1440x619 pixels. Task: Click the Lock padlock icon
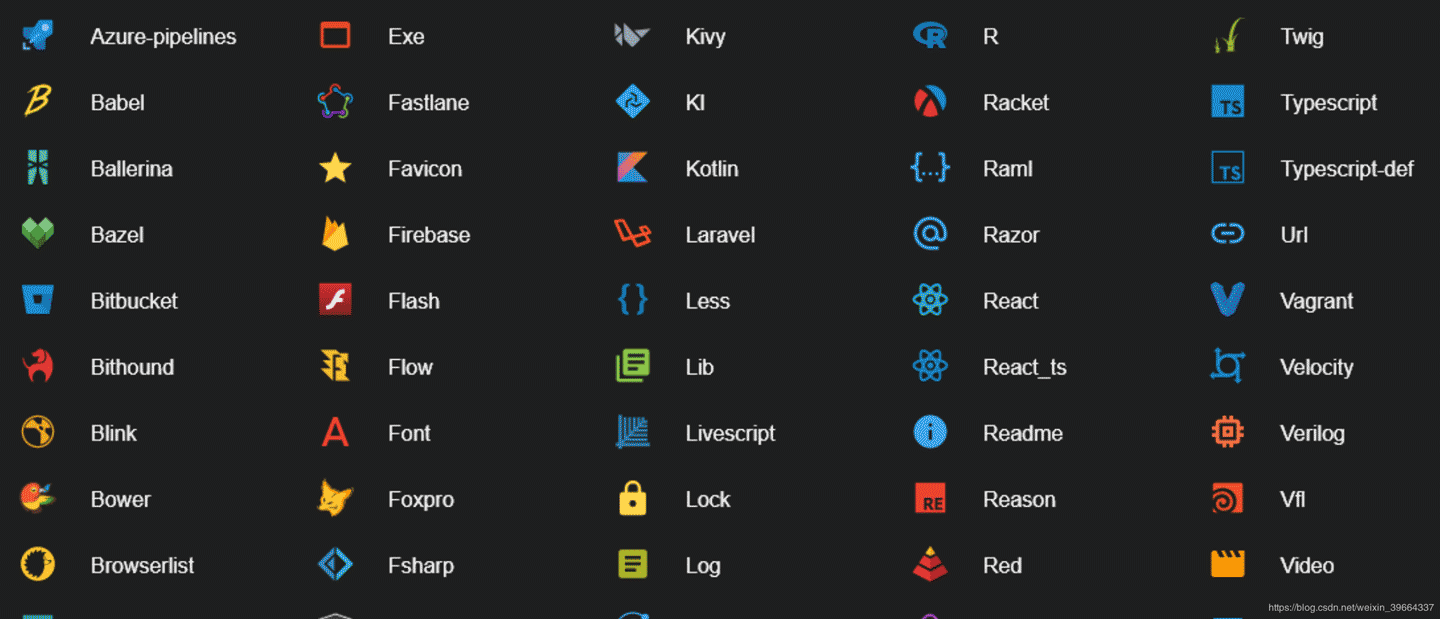point(633,499)
